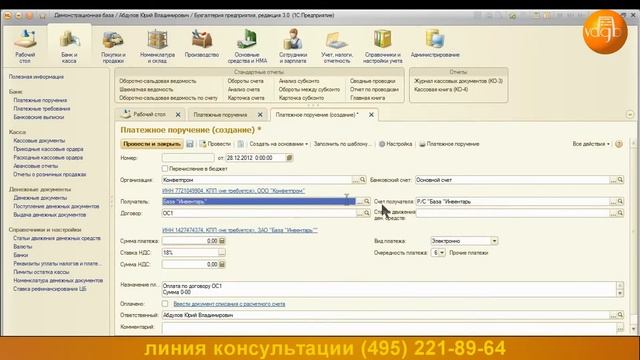
Task: Click Заполнить по шаблону button
Action: pos(342,144)
